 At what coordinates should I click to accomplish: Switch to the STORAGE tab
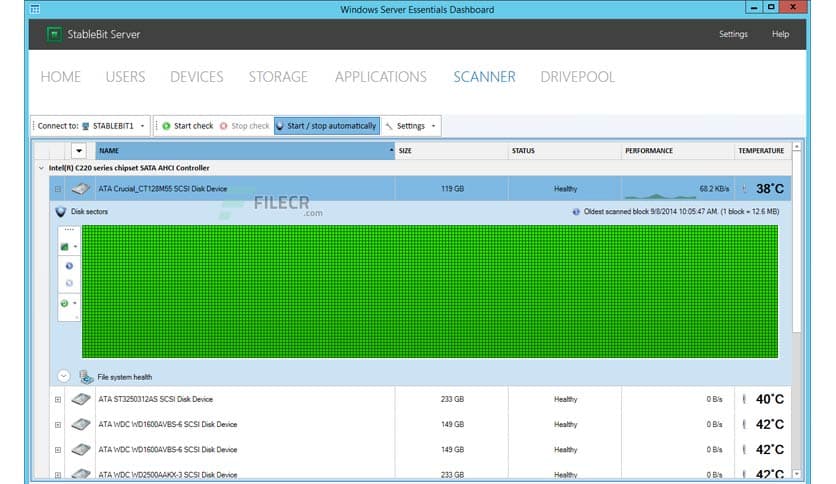point(278,77)
